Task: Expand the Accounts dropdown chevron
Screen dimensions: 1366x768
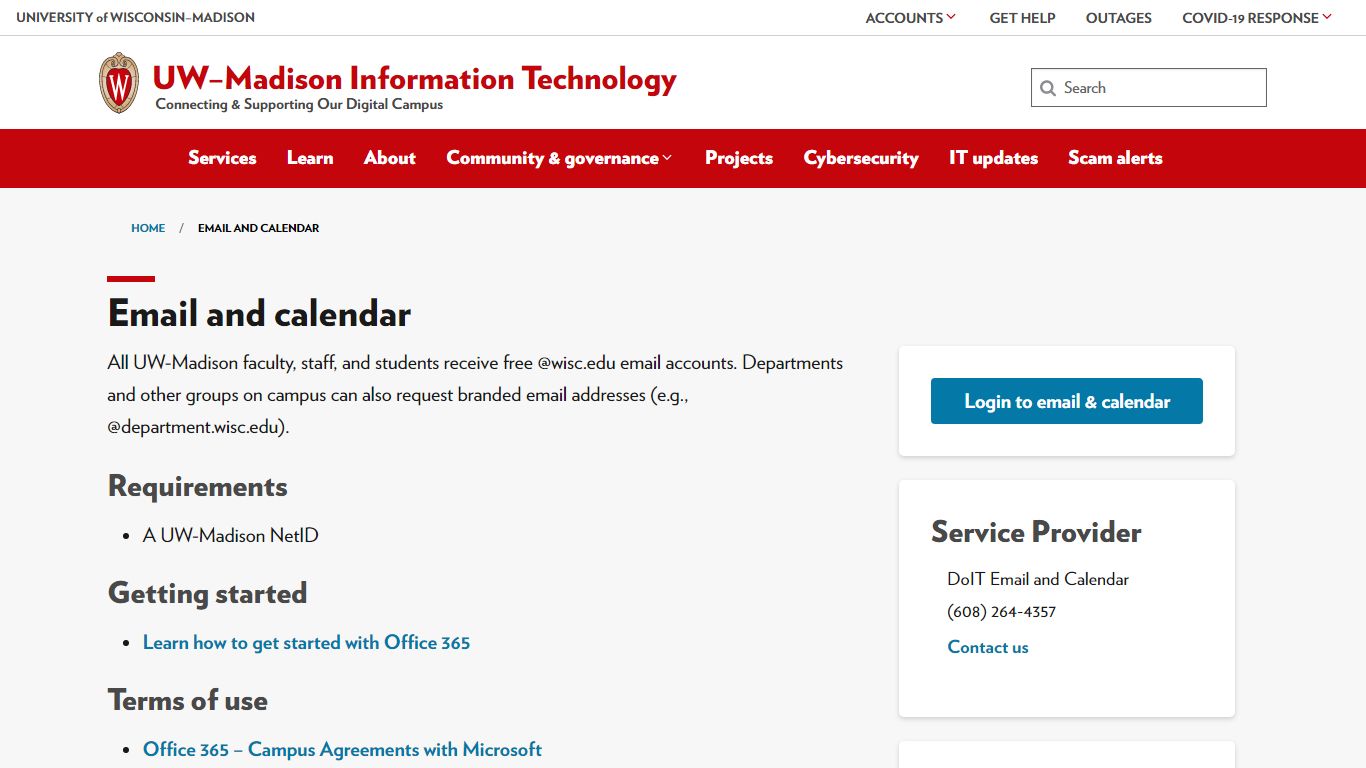Action: 951,17
